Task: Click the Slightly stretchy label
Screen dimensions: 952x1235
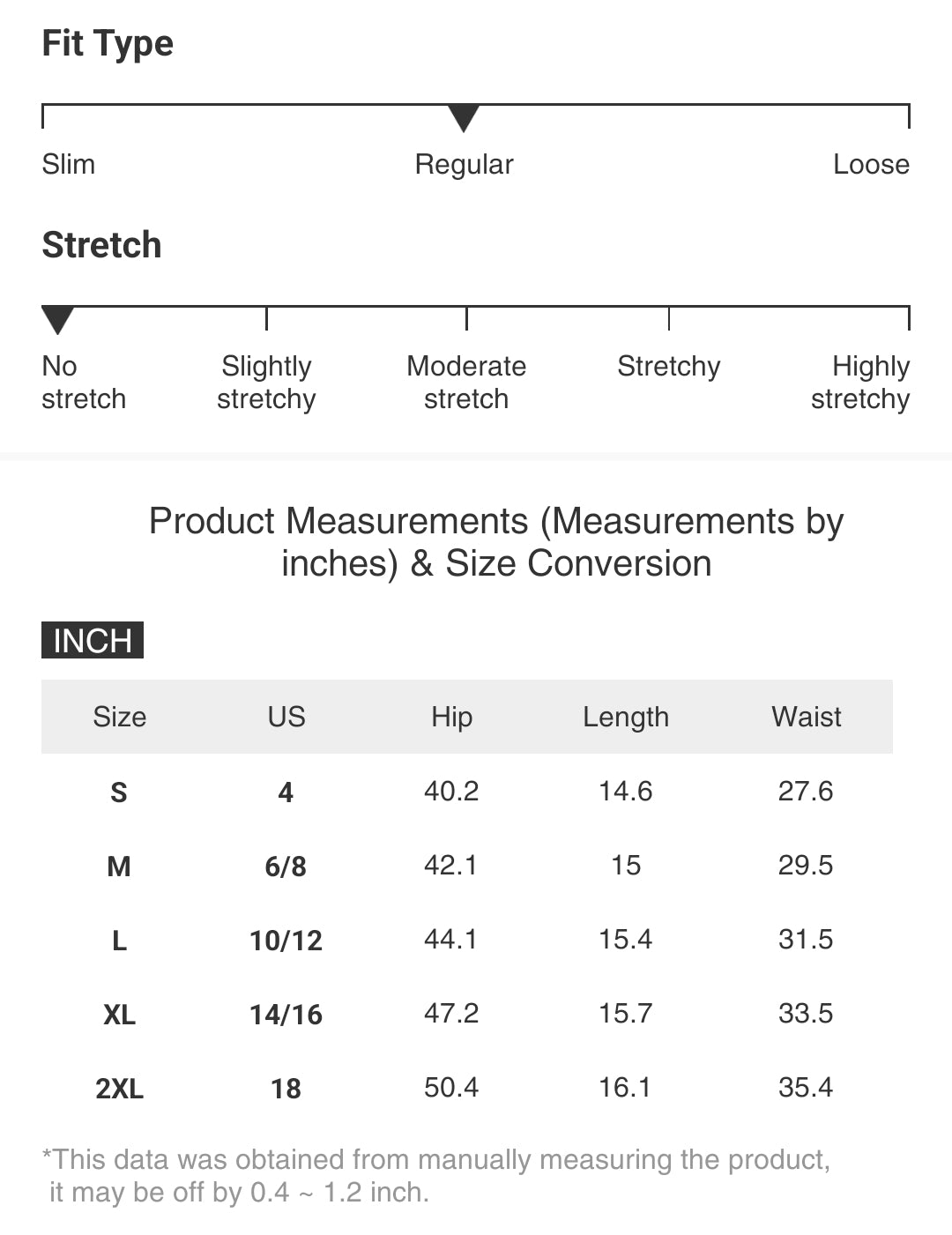Action: click(x=266, y=383)
